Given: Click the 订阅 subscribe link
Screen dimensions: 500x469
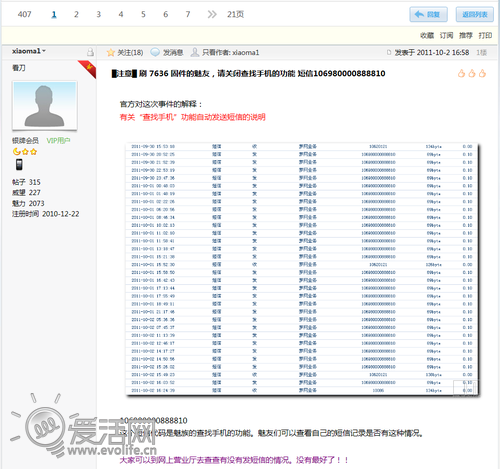Looking at the screenshot, I should coord(446,35).
